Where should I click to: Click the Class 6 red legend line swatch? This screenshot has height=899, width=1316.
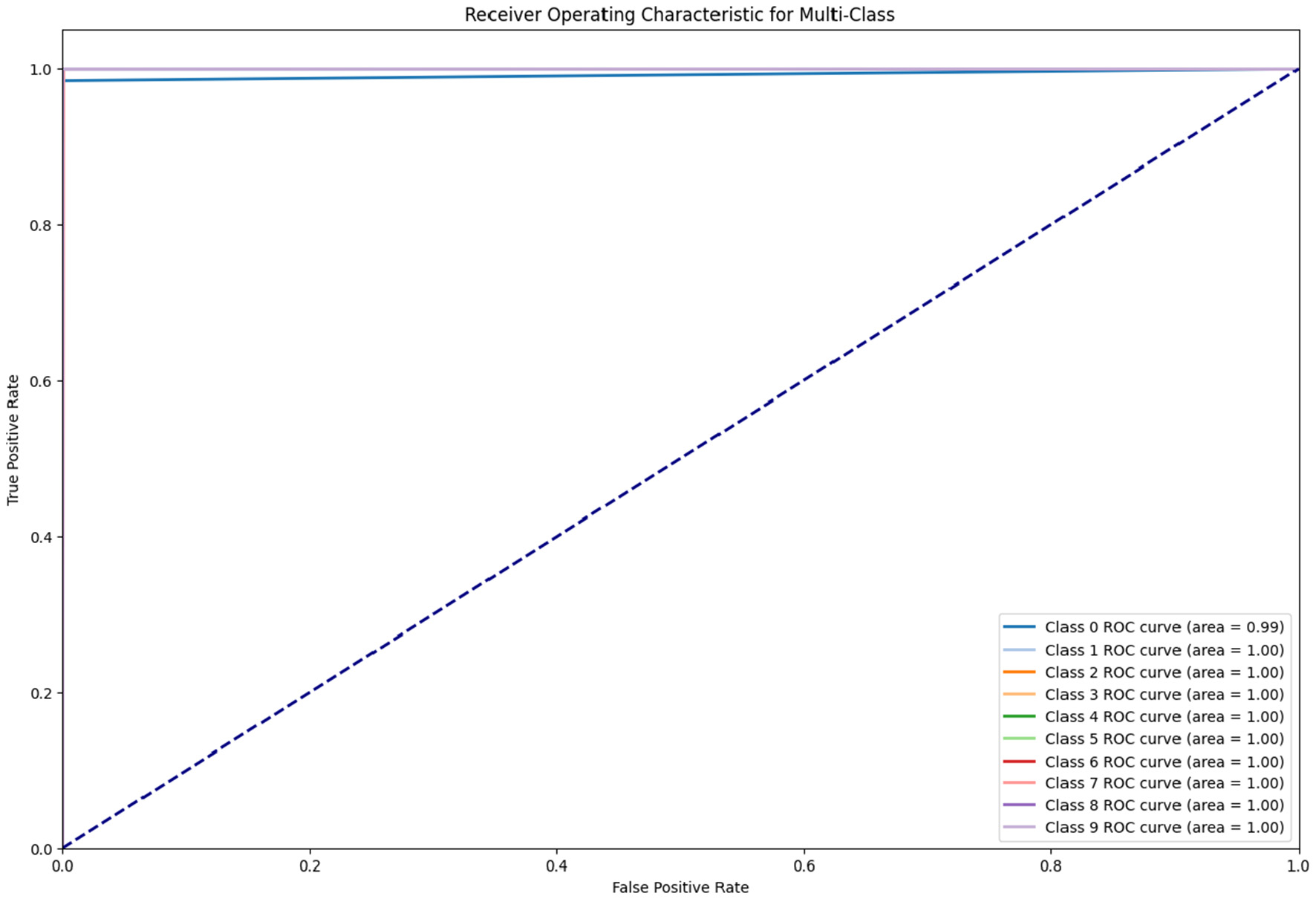pos(1019,762)
